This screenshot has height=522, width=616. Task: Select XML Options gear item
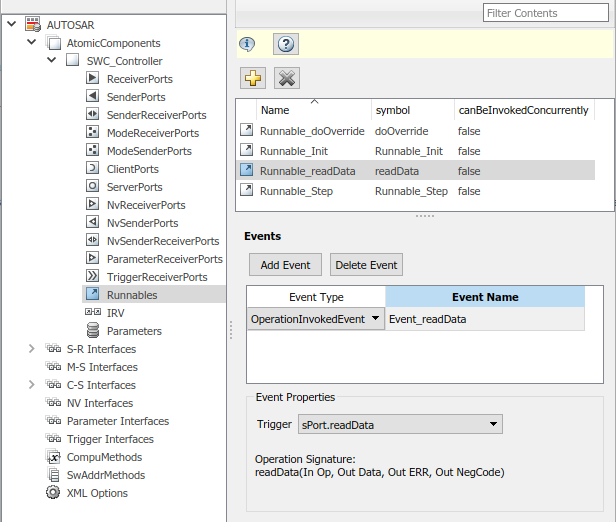pos(96,493)
